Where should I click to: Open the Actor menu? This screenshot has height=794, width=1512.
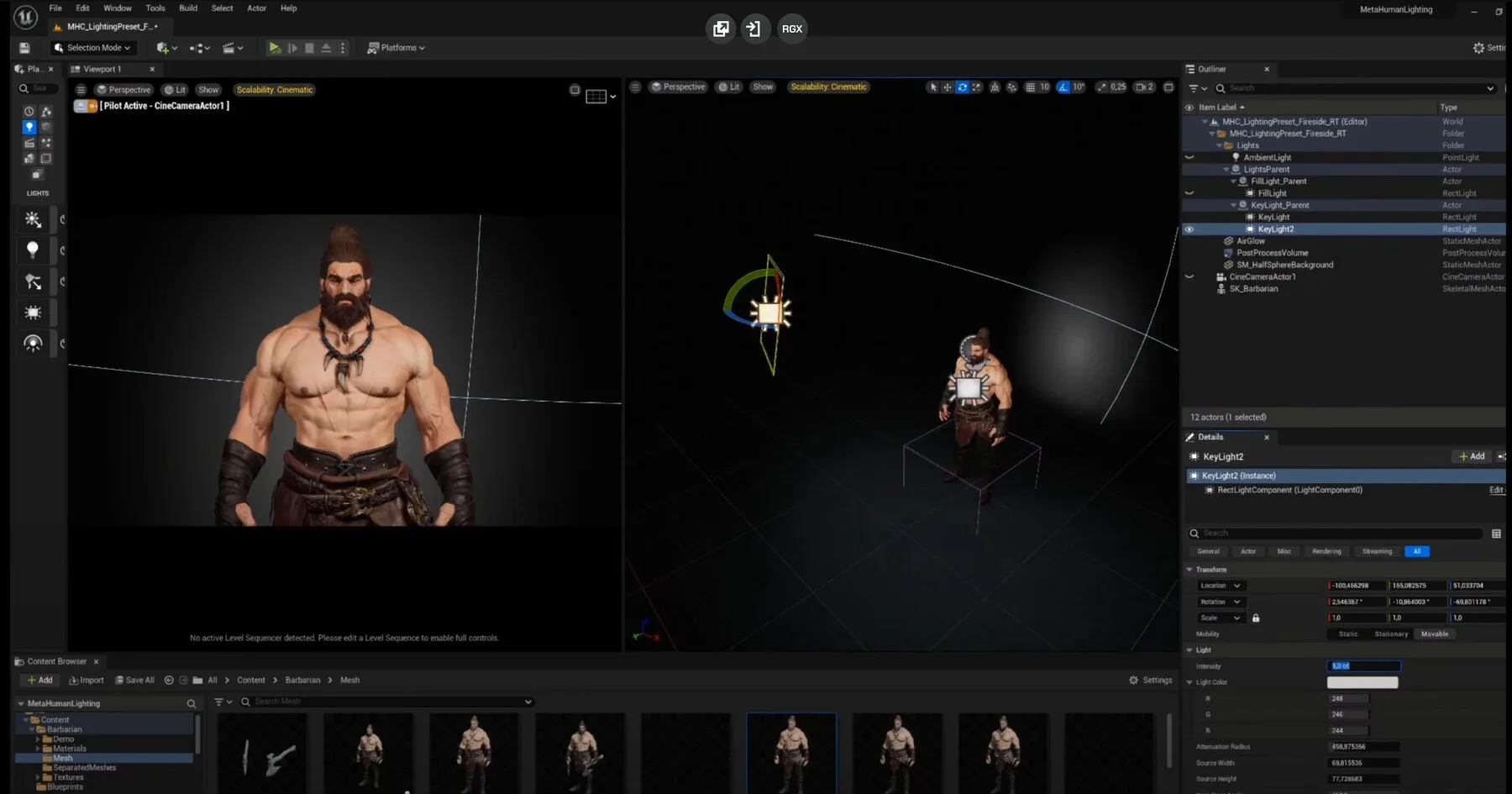(256, 8)
